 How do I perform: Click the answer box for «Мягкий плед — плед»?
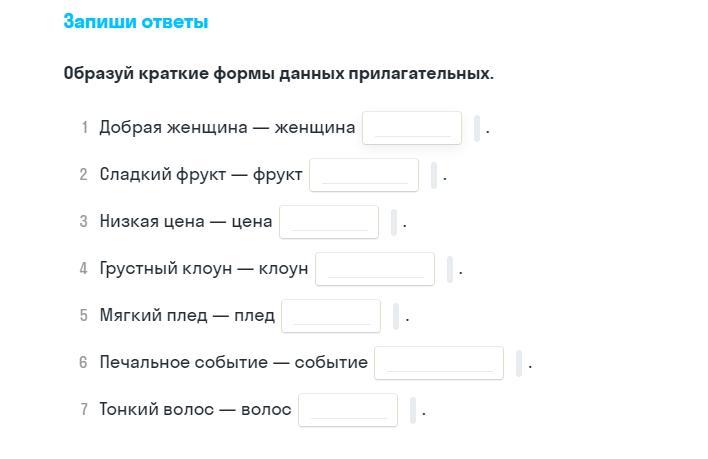(331, 316)
